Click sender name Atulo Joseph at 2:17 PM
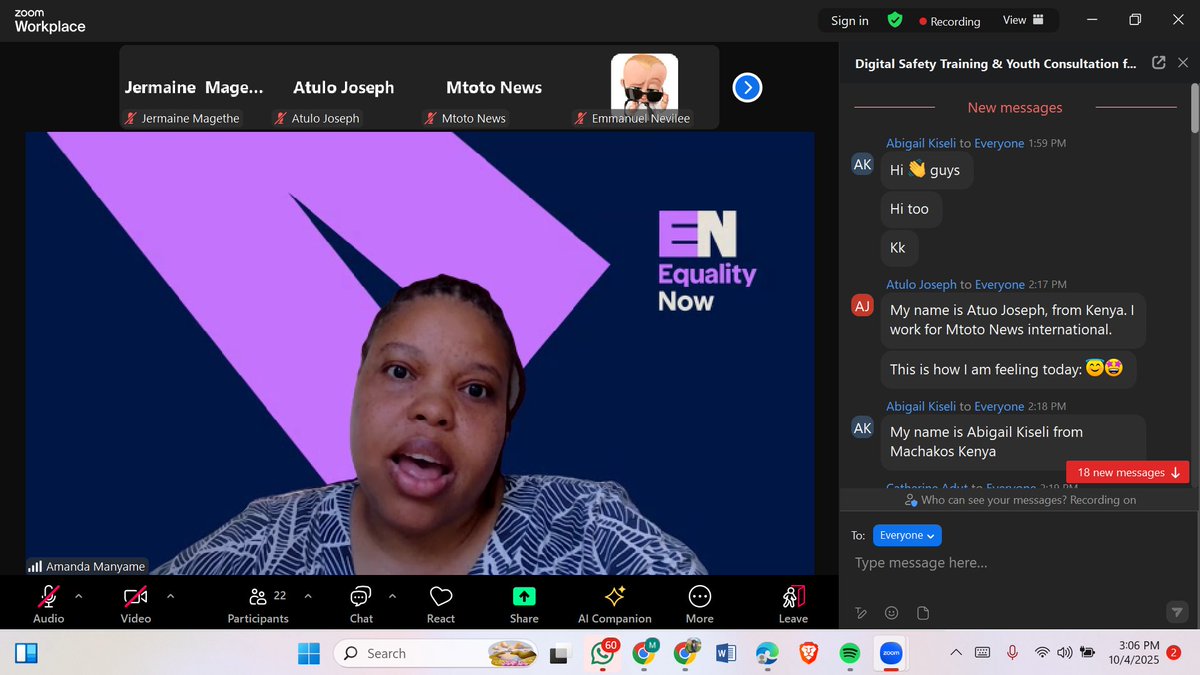The height and width of the screenshot is (675, 1200). coord(921,285)
